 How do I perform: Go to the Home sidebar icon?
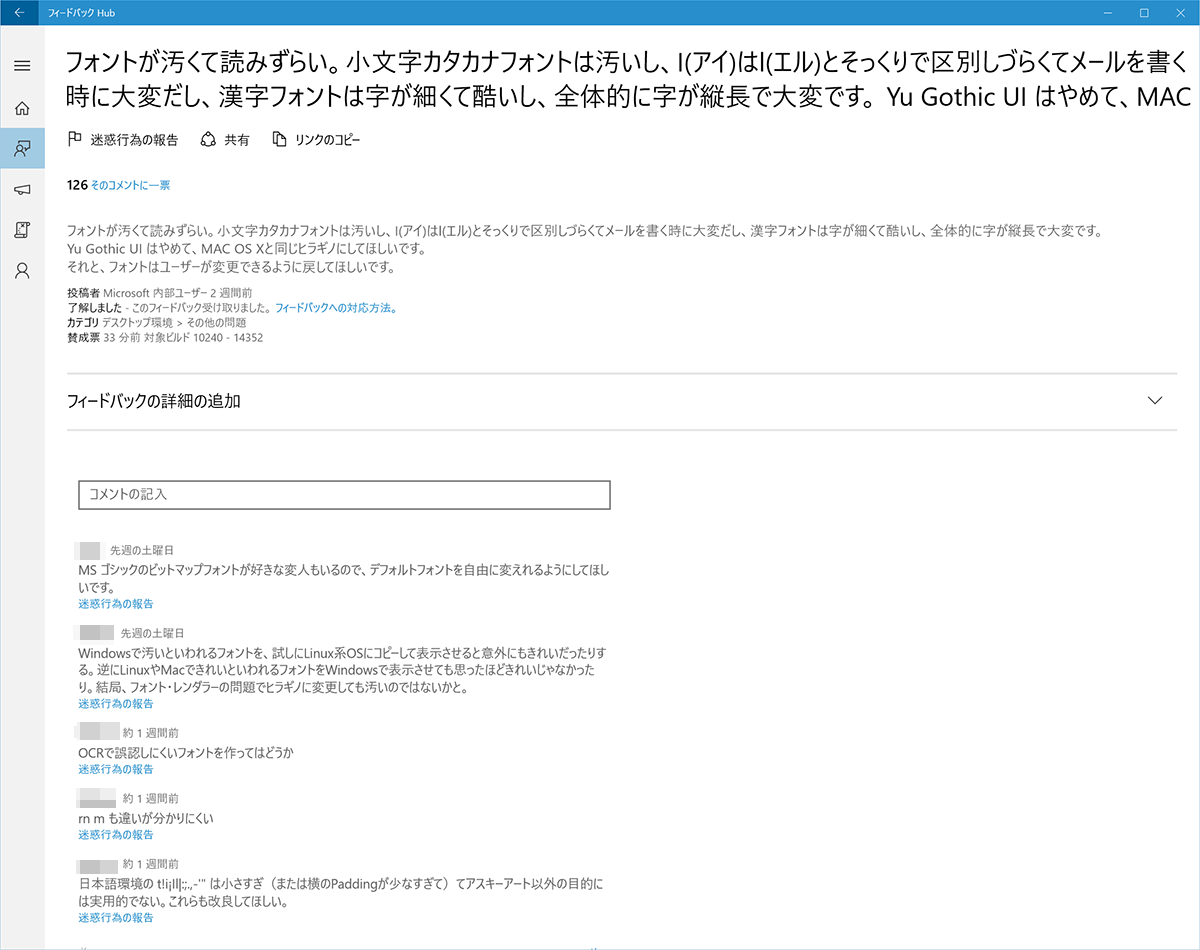pyautogui.click(x=21, y=108)
